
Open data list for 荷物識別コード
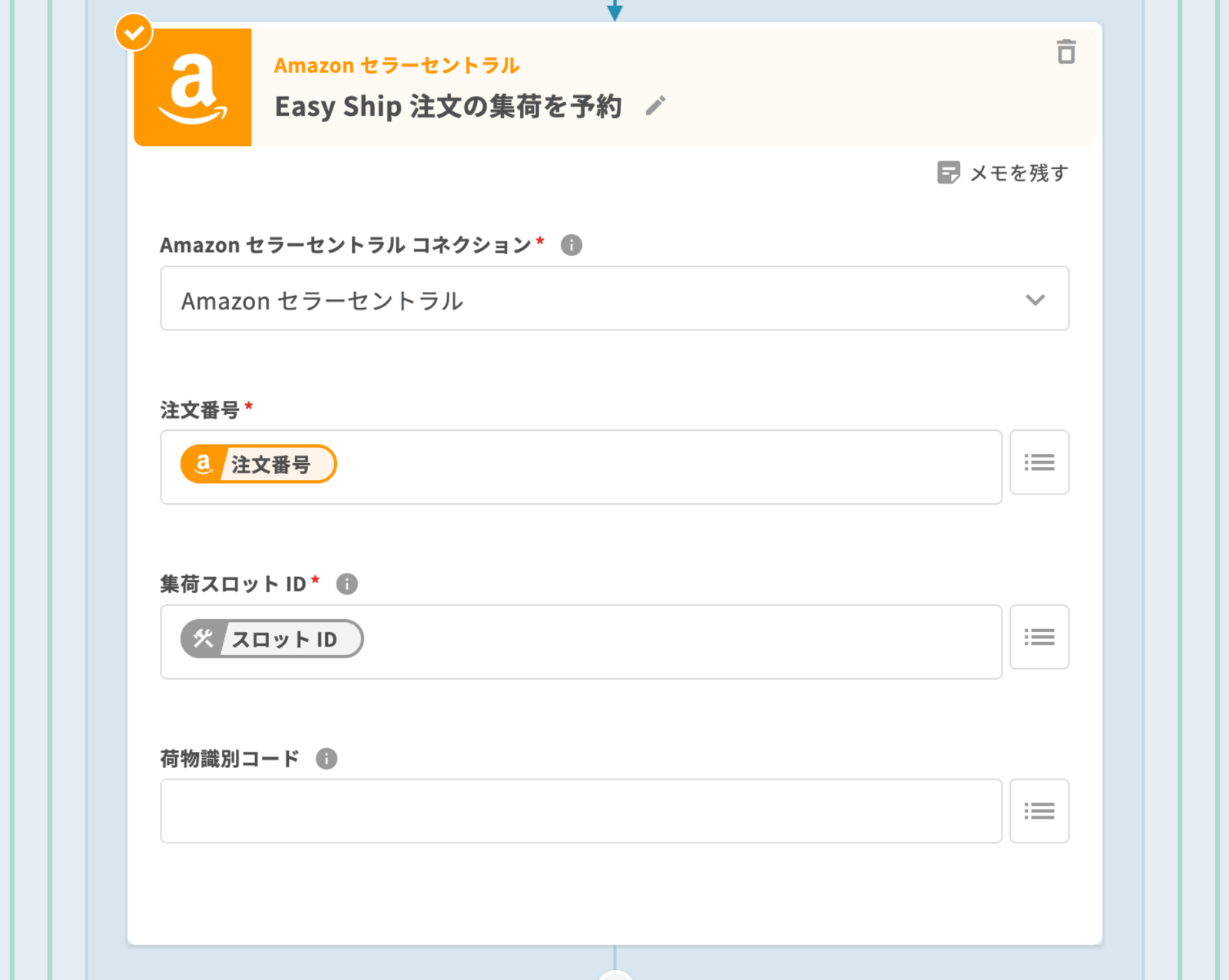point(1039,811)
